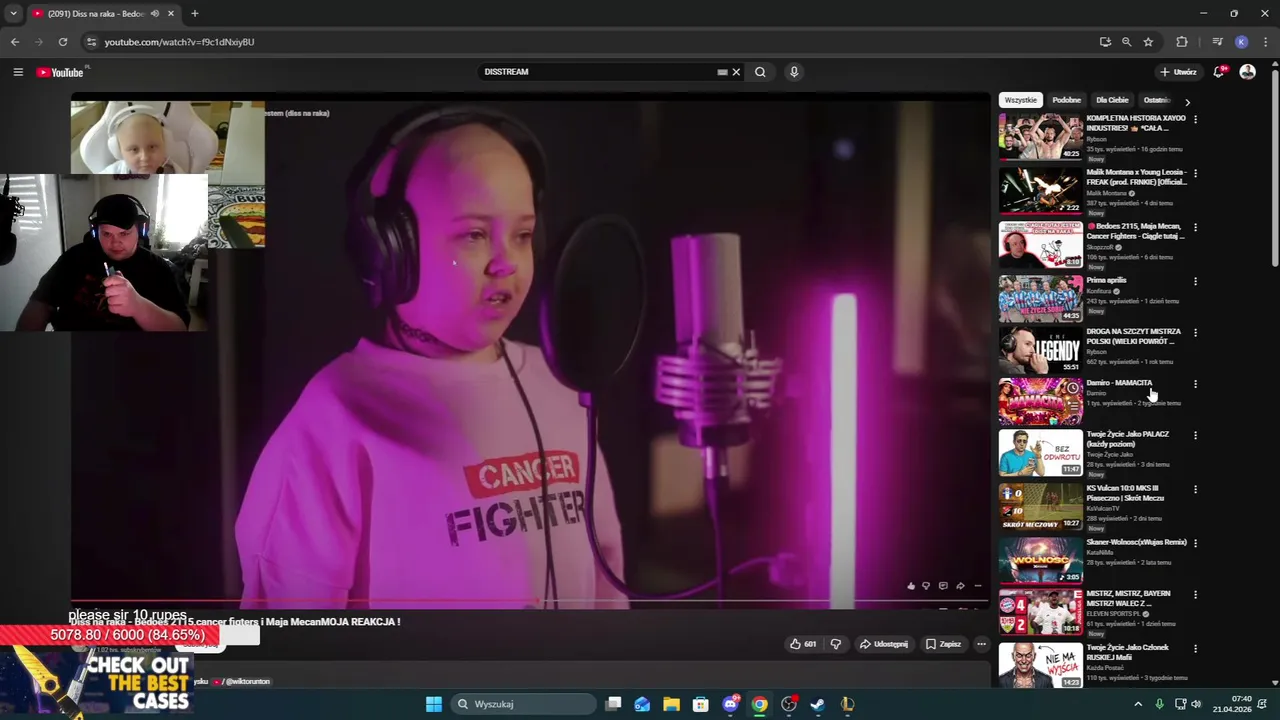Open File Explorer from the taskbar
The height and width of the screenshot is (720, 1280).
(671, 704)
